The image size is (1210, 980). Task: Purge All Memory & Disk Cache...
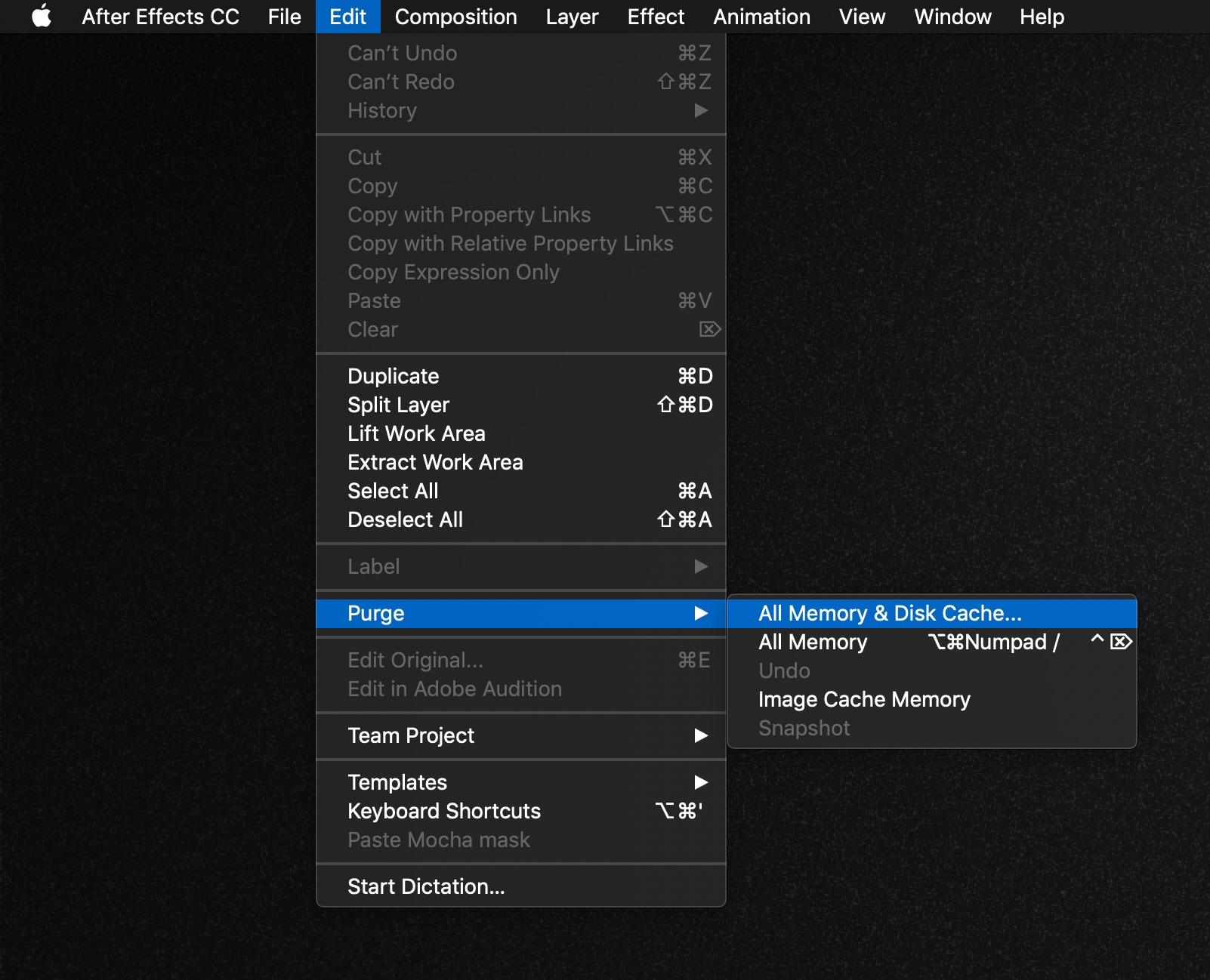(x=932, y=613)
